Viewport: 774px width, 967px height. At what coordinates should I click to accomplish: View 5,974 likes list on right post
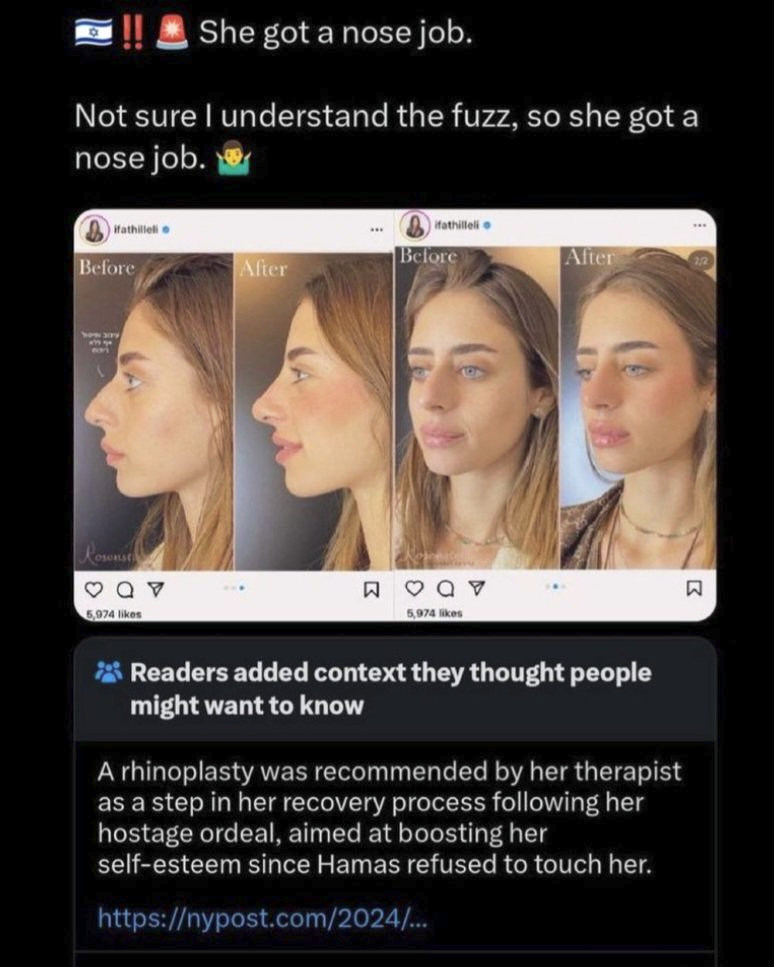[435, 613]
